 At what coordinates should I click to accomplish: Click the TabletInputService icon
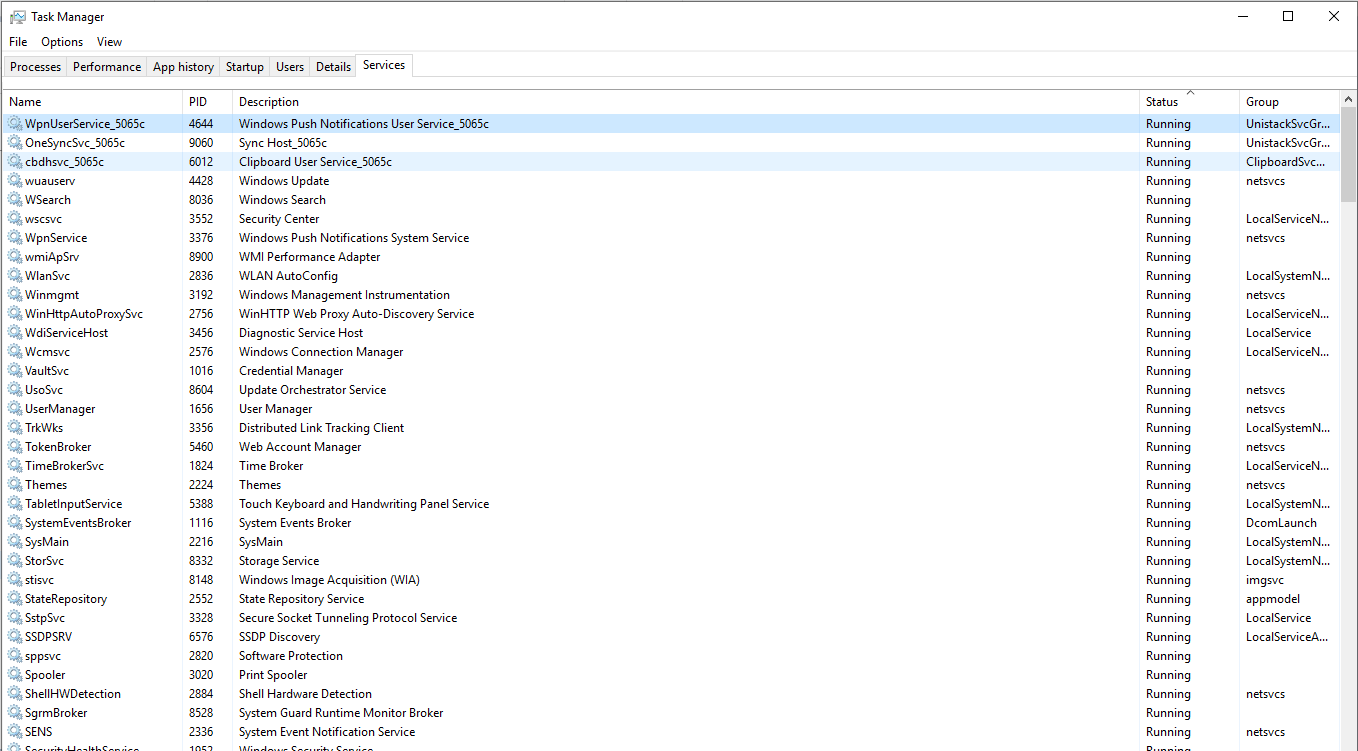(x=15, y=504)
